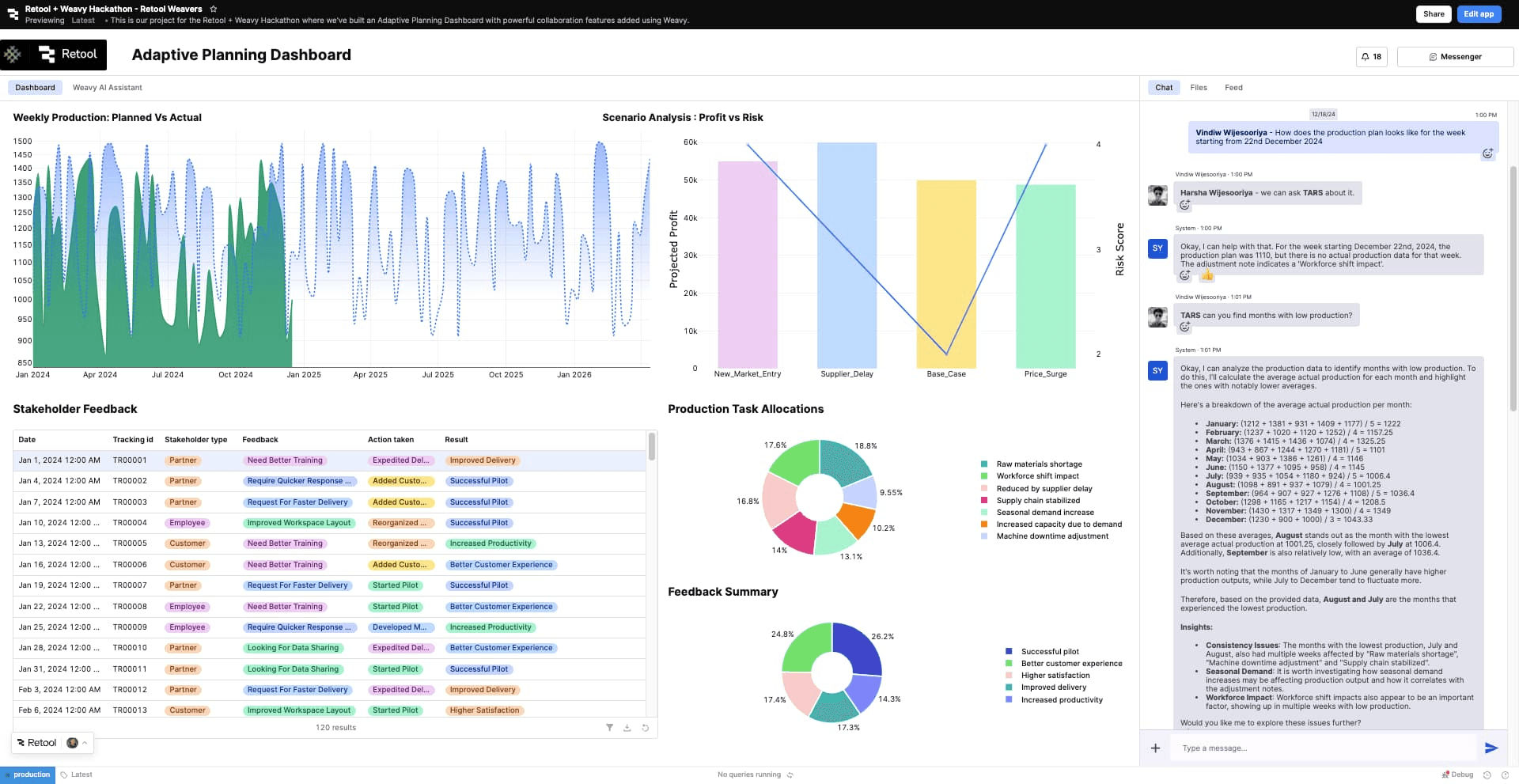The height and width of the screenshot is (784, 1519).
Task: Open the Retool logo menu in the header
Action: pos(53,55)
